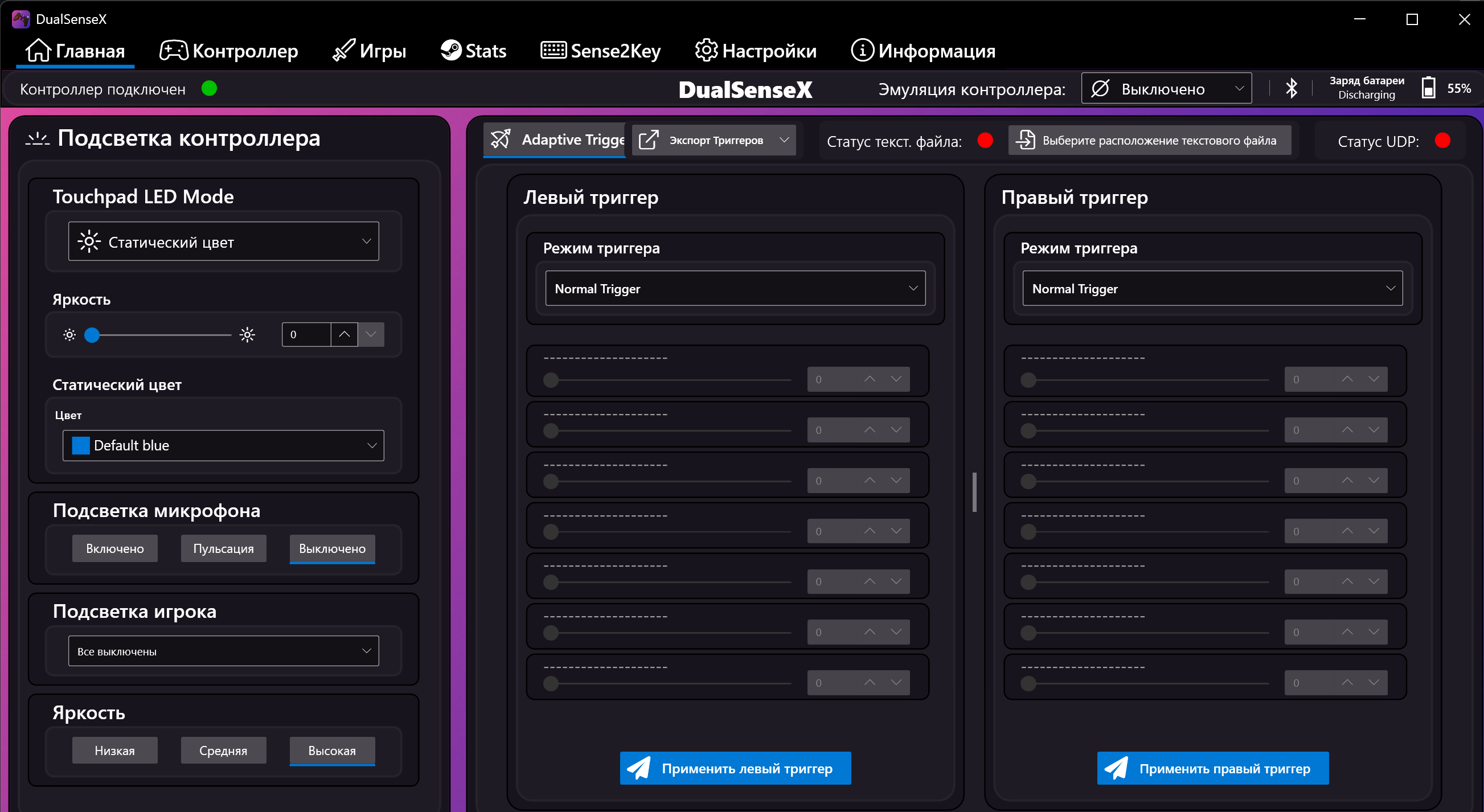This screenshot has height=812, width=1484.
Task: Click the high brightness sun icon
Action: [x=247, y=335]
